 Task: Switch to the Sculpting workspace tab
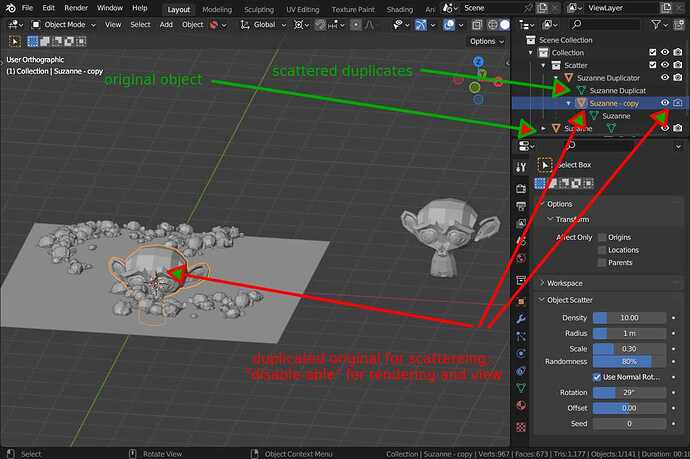tap(259, 9)
